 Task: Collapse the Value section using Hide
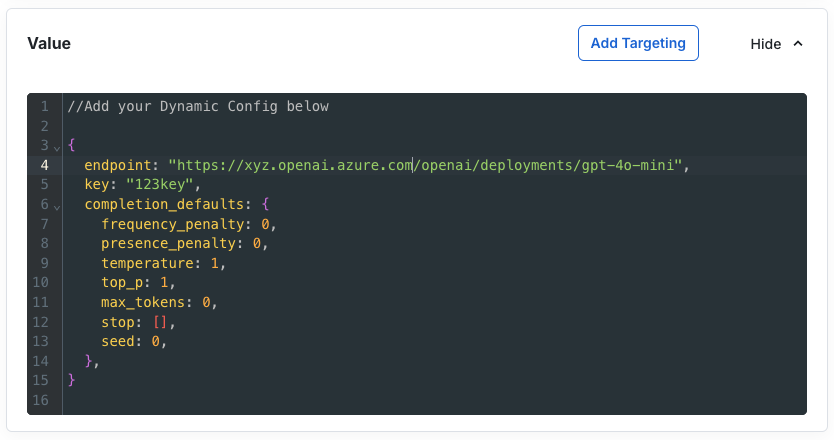click(776, 44)
